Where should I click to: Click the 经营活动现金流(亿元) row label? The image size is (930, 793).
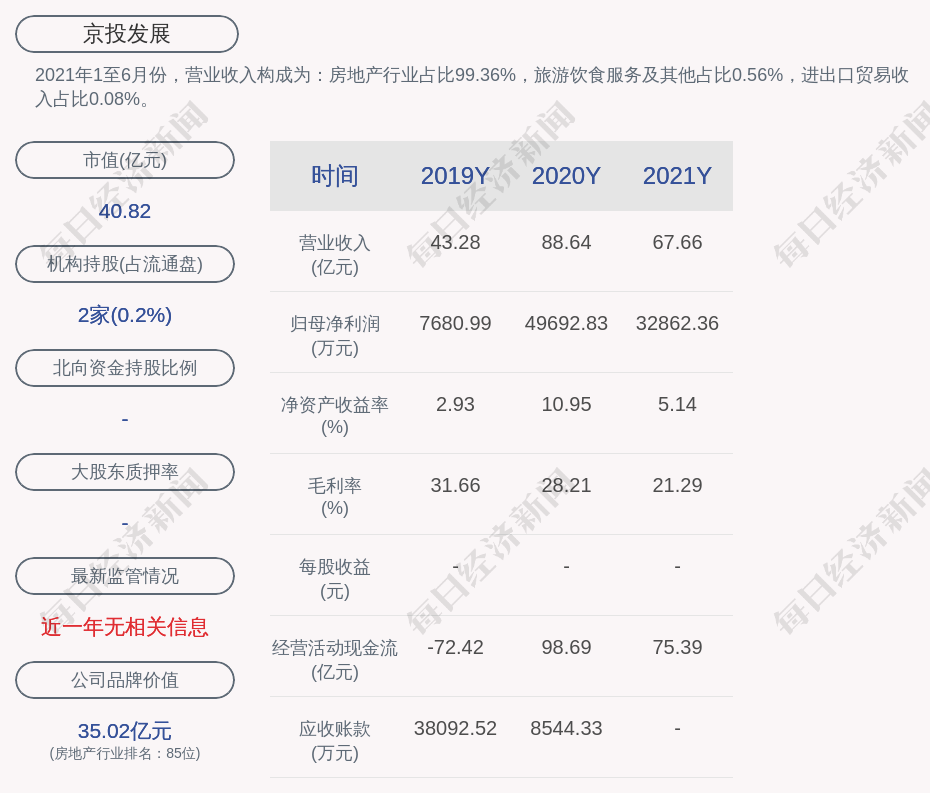tap(335, 660)
